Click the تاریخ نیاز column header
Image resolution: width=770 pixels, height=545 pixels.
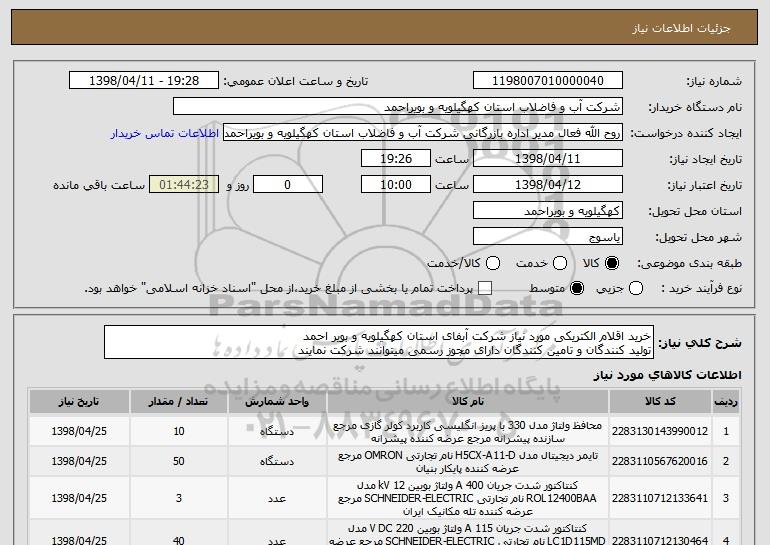(x=79, y=402)
